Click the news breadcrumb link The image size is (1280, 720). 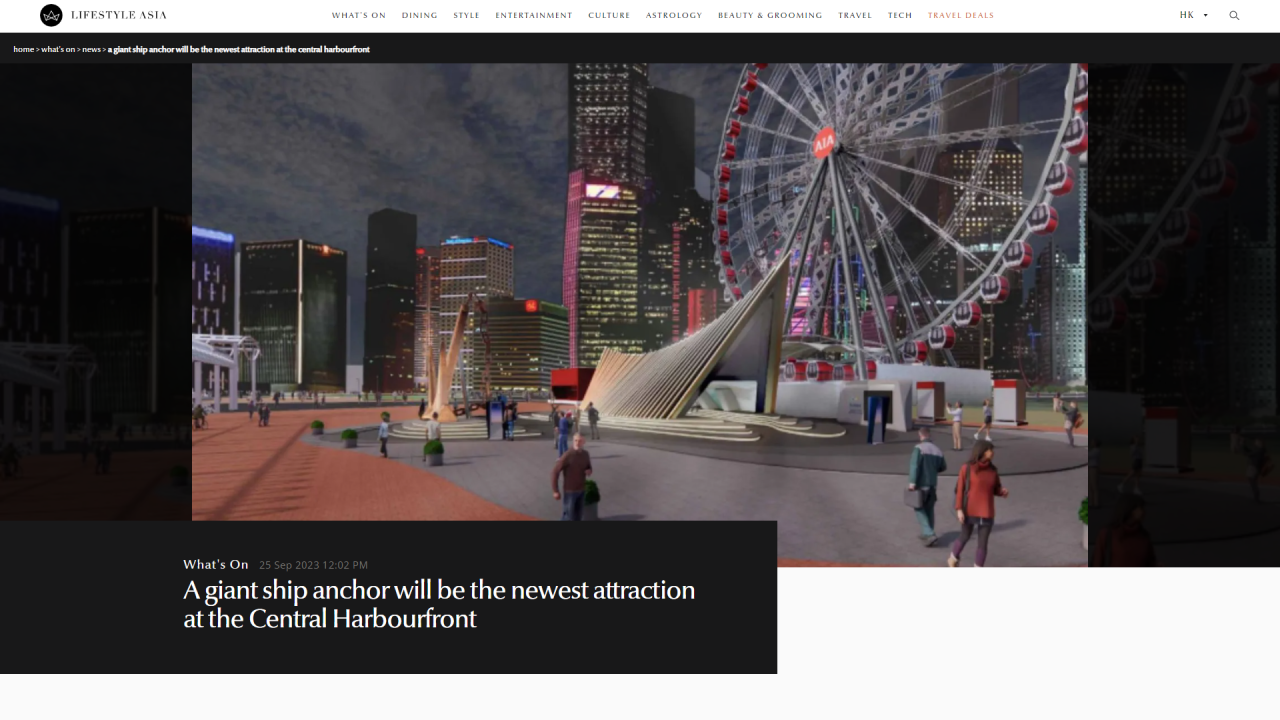pos(91,49)
